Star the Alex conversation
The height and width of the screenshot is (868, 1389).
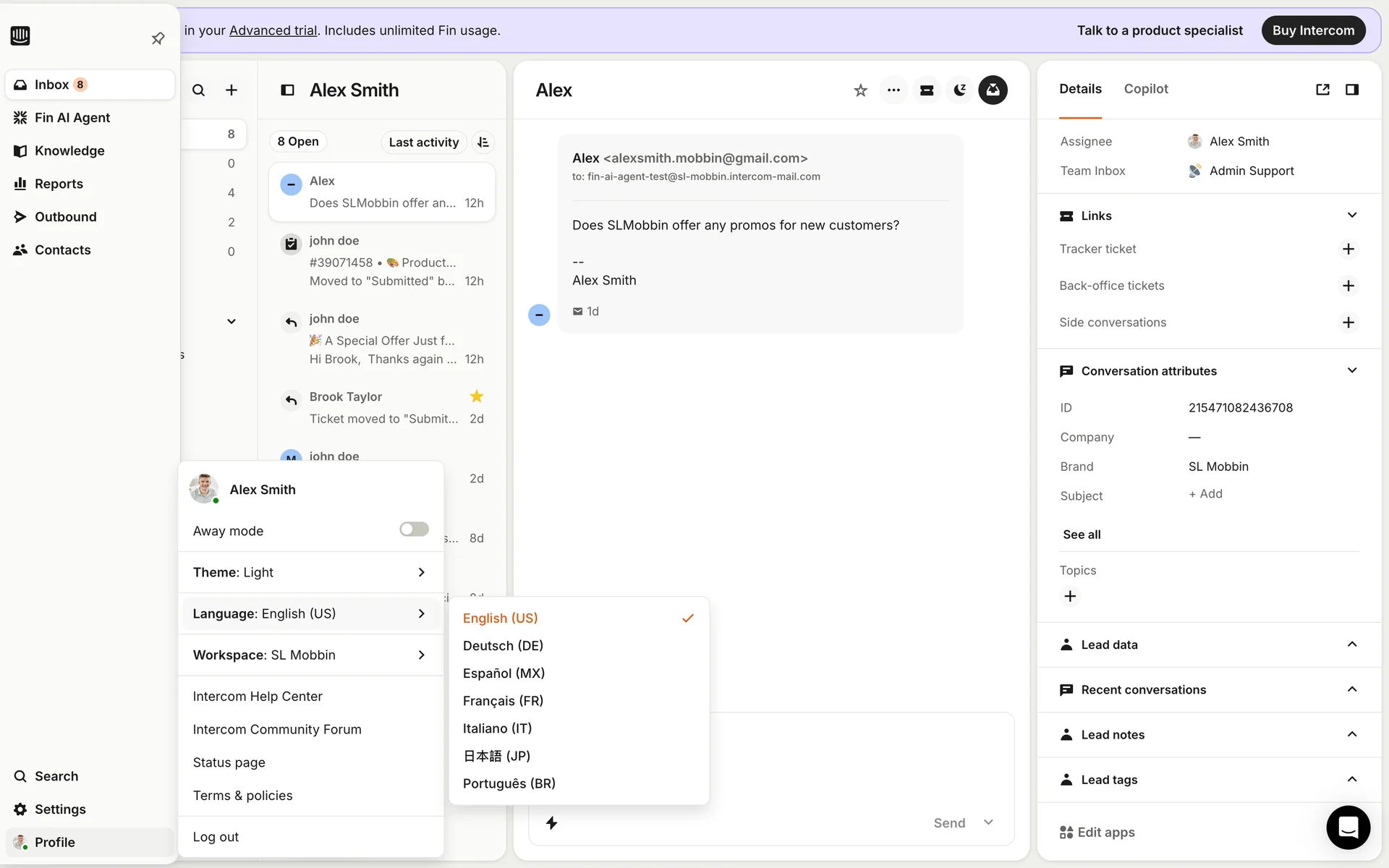point(860,90)
